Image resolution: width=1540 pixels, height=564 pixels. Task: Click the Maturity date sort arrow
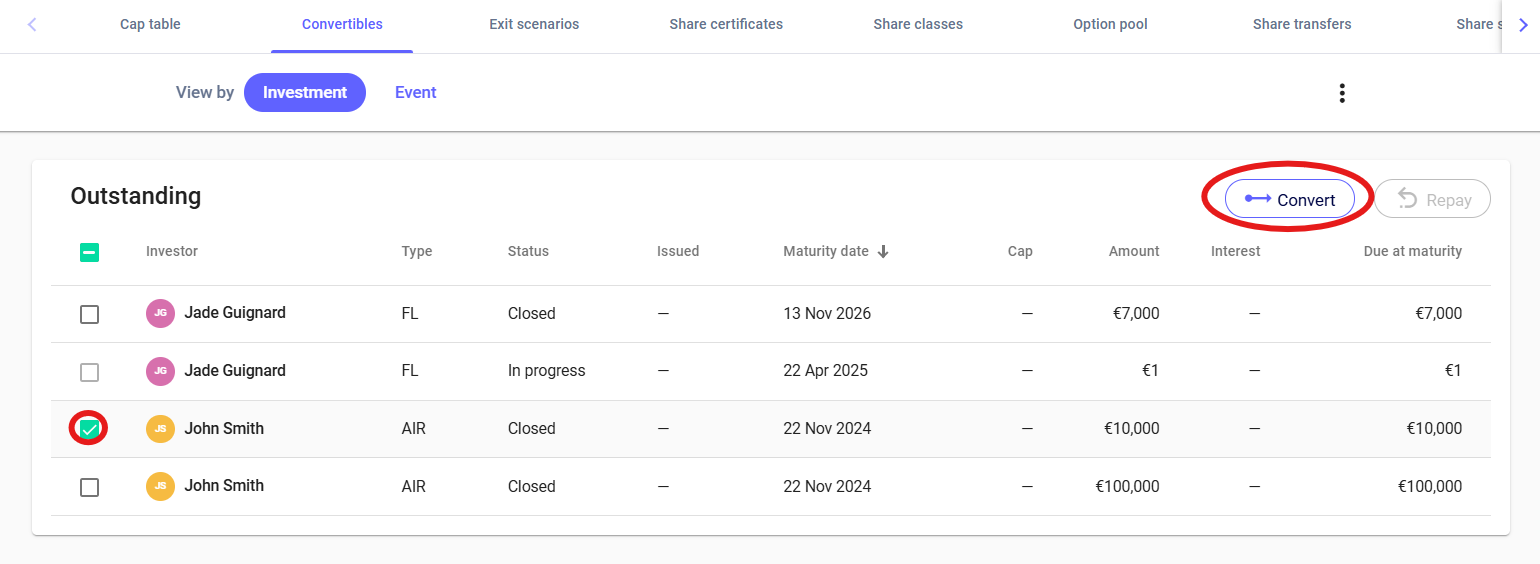883,252
